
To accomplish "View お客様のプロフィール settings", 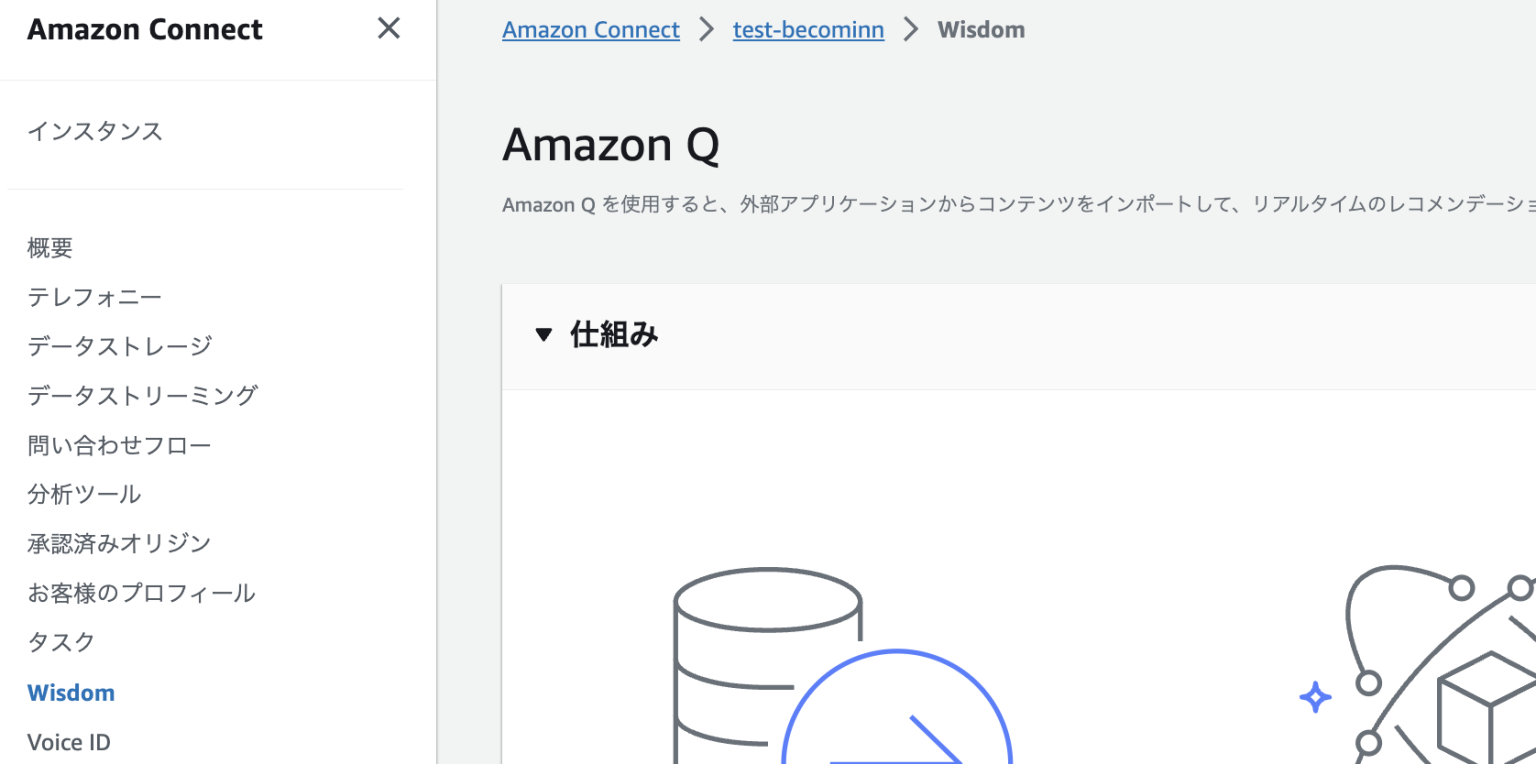I will click(141, 592).
